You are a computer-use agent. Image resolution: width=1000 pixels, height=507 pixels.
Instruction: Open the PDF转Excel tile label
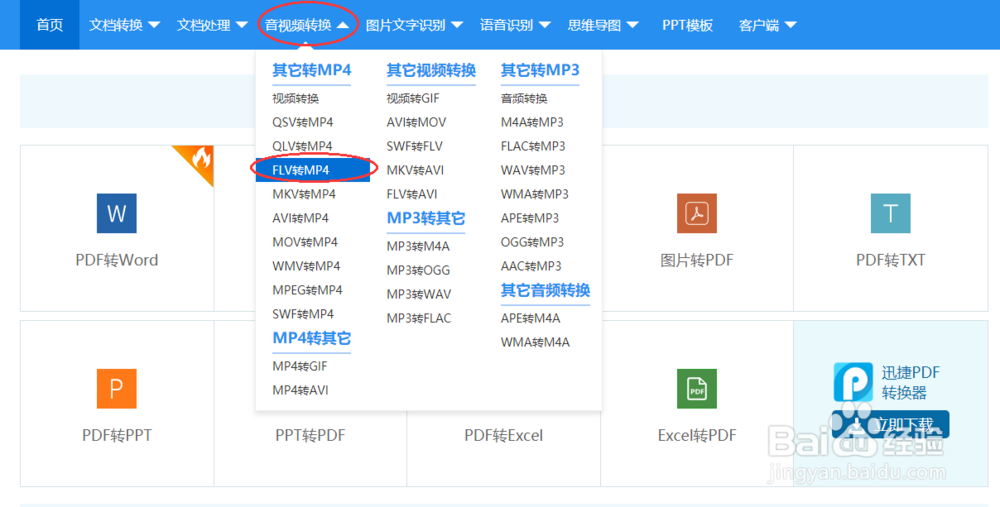pyautogui.click(x=504, y=436)
